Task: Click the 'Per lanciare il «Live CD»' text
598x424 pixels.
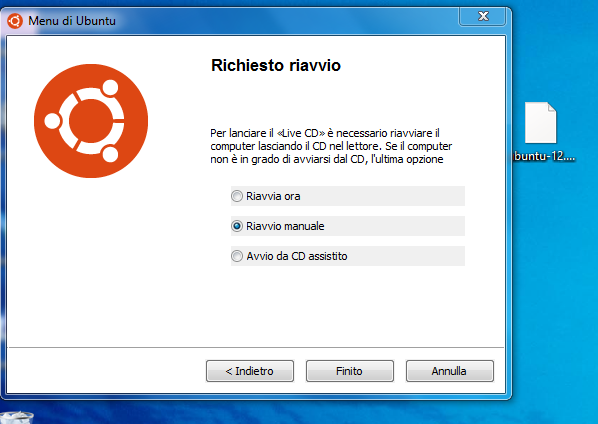Action: pos(268,133)
